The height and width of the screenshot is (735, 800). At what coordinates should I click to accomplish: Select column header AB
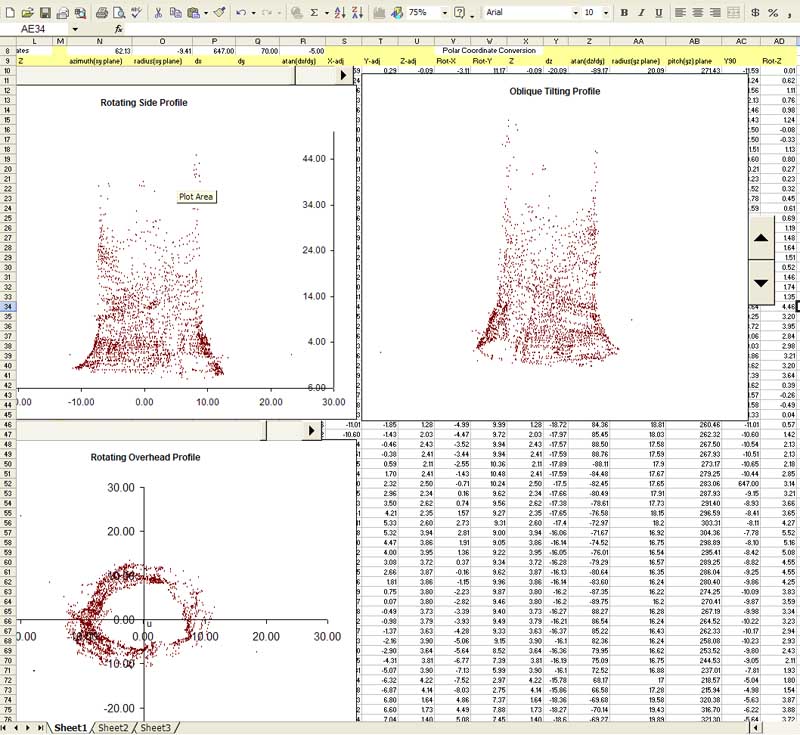694,41
